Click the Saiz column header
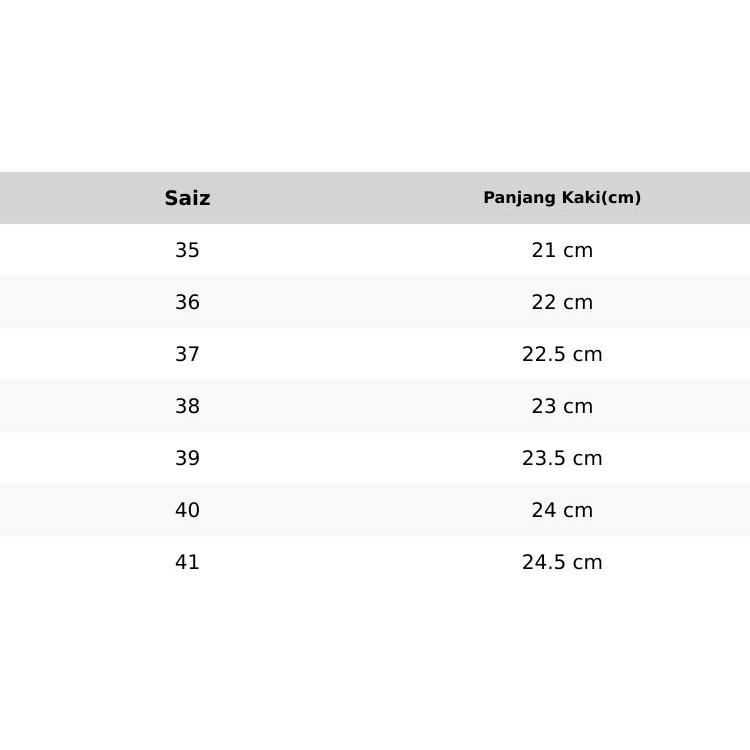750x750 pixels. (187, 198)
